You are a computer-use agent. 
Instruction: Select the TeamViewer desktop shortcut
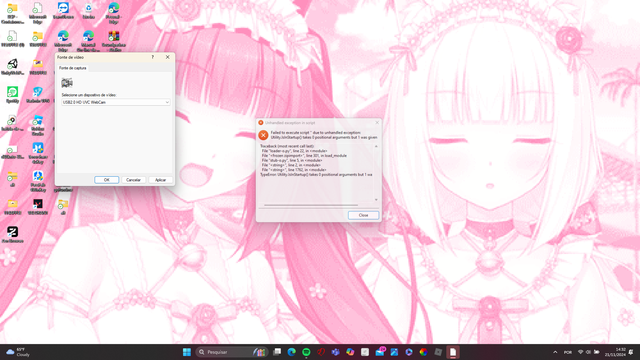point(63,11)
